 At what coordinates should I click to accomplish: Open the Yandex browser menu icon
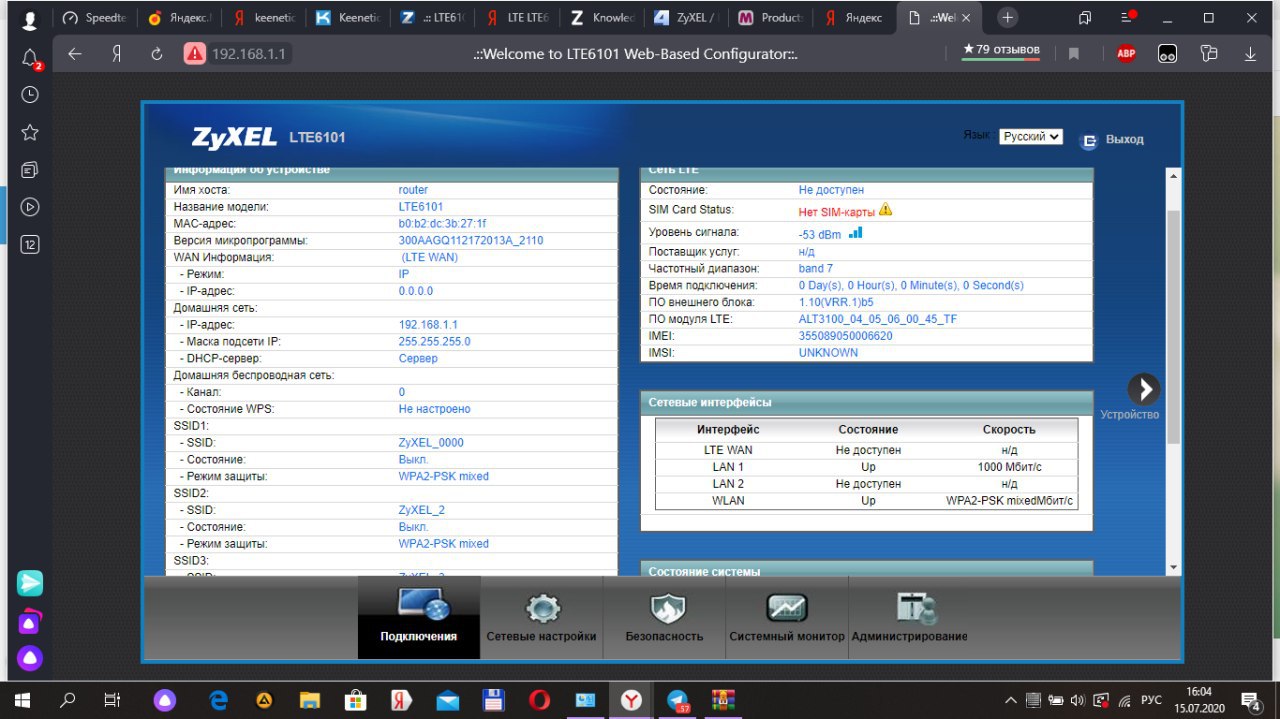tap(1128, 18)
